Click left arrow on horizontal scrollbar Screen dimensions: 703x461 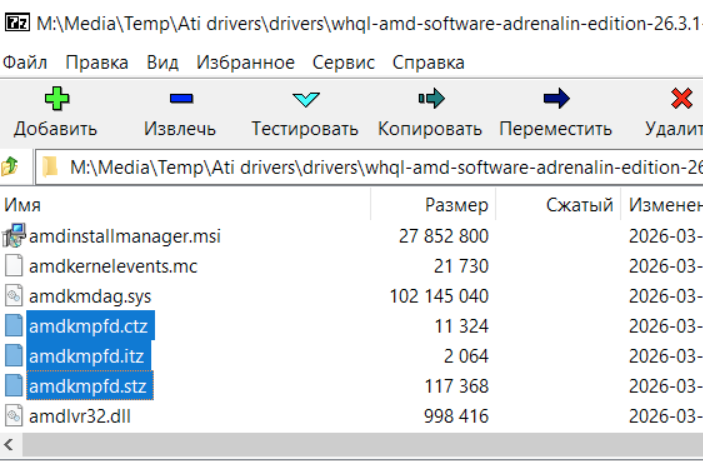9,445
